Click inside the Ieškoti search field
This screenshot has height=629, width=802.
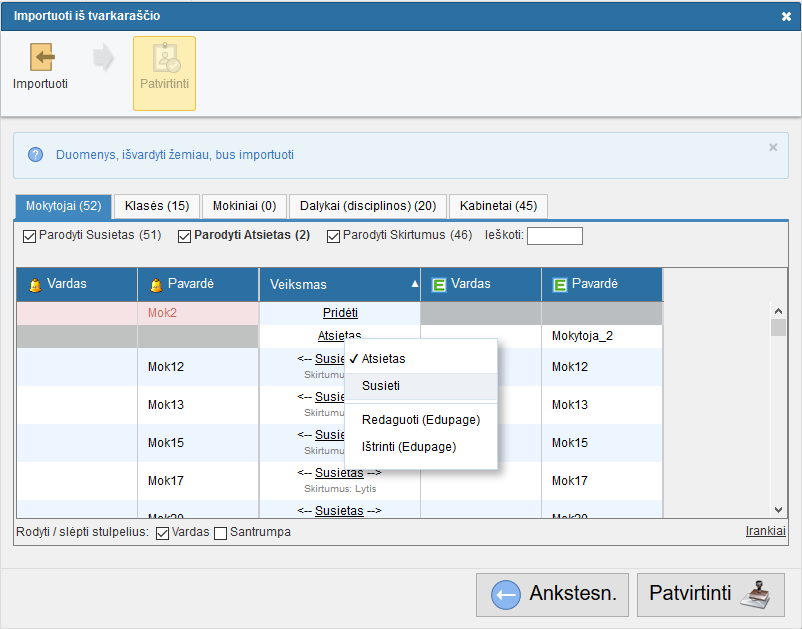coord(554,237)
